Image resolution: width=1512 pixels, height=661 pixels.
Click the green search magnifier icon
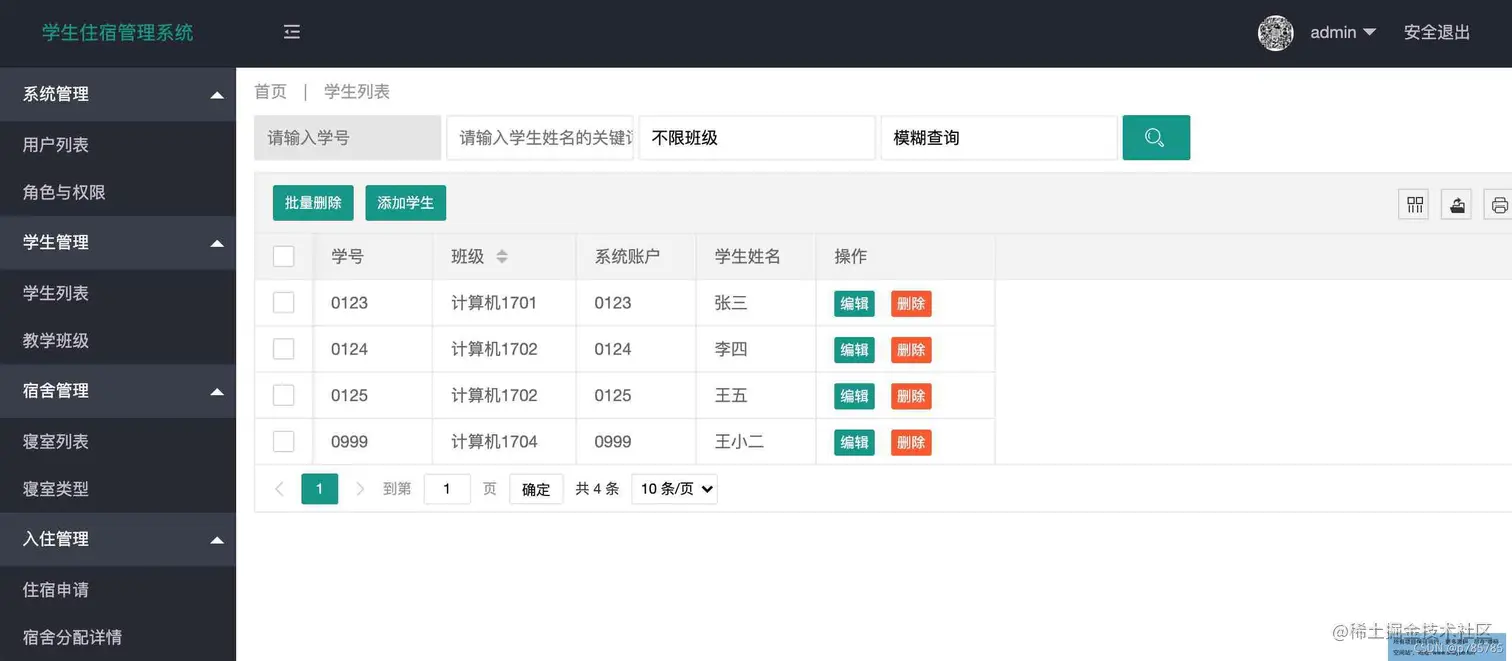1156,137
